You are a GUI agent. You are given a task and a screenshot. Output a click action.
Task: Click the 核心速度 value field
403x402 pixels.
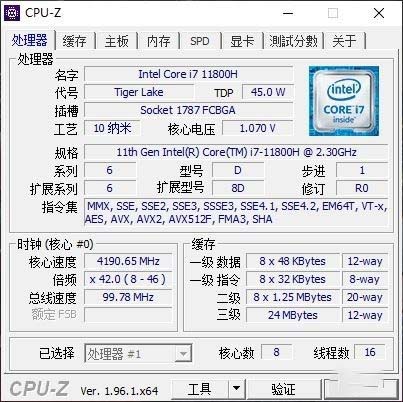pos(128,261)
